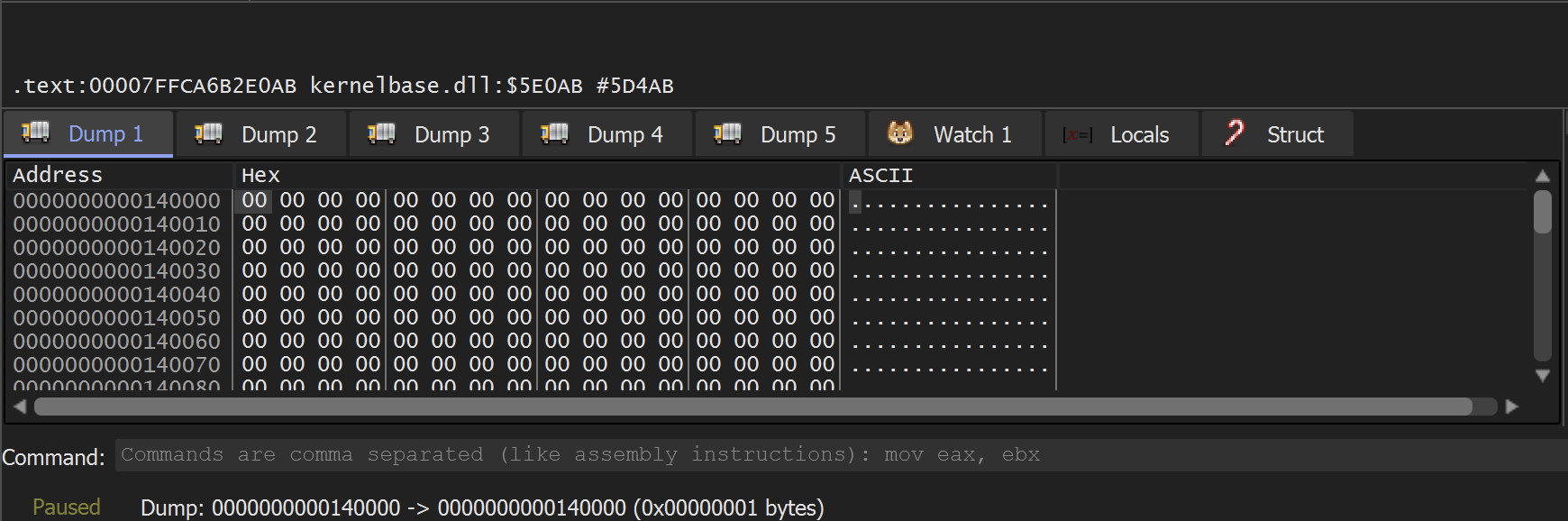Click the Dump 2 tab memory icon
This screenshot has height=521, width=1568.
coord(208,133)
